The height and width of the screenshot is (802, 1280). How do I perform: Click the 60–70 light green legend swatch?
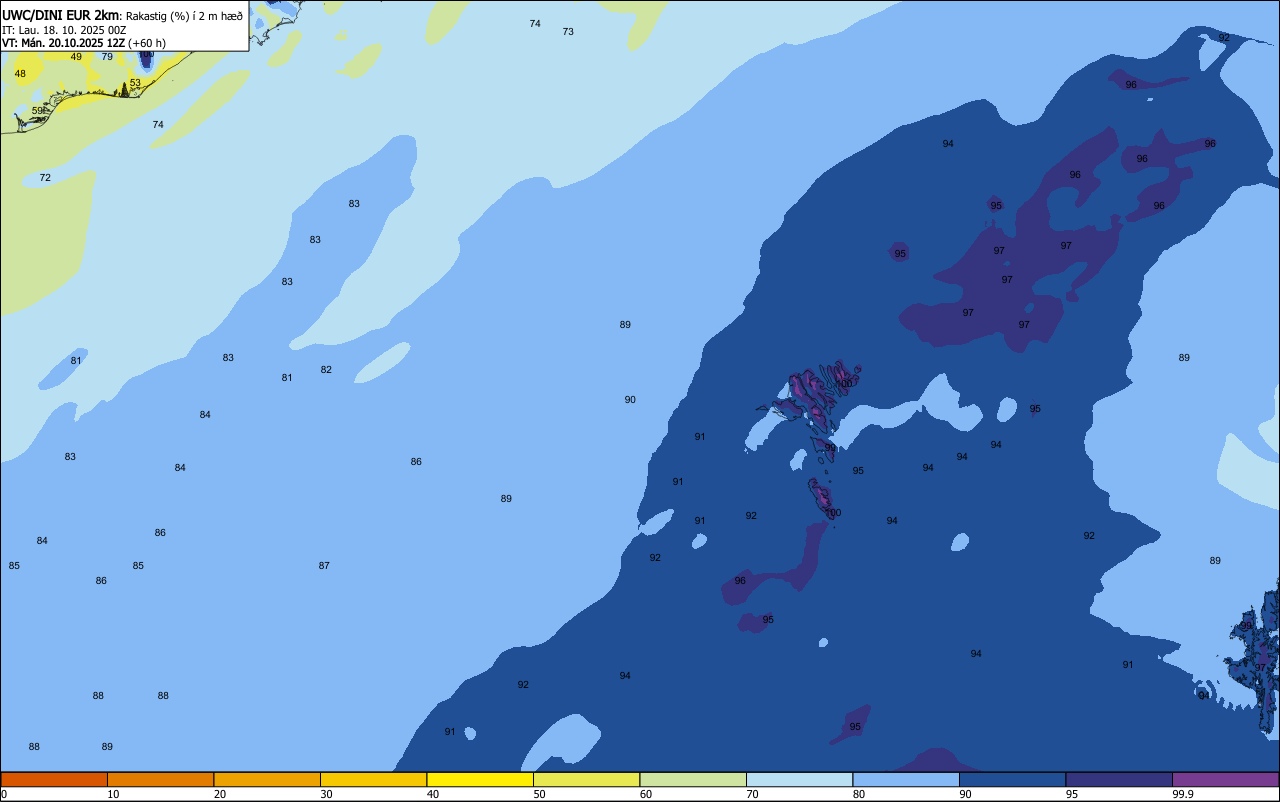coord(693,779)
